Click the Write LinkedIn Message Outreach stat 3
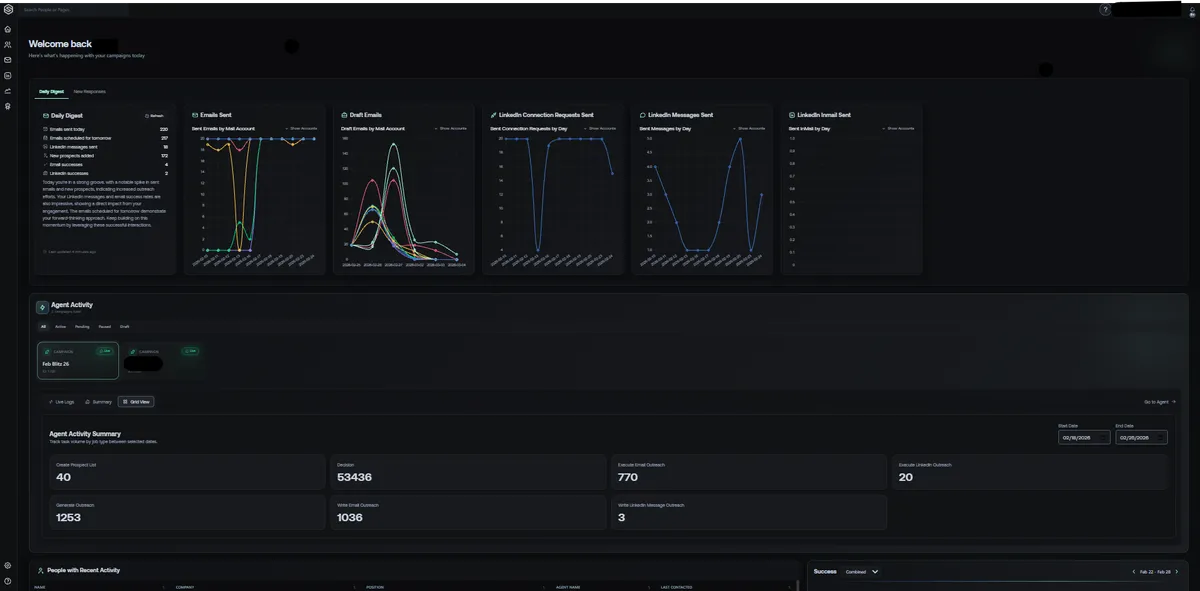The height and width of the screenshot is (591, 1200). [748, 512]
